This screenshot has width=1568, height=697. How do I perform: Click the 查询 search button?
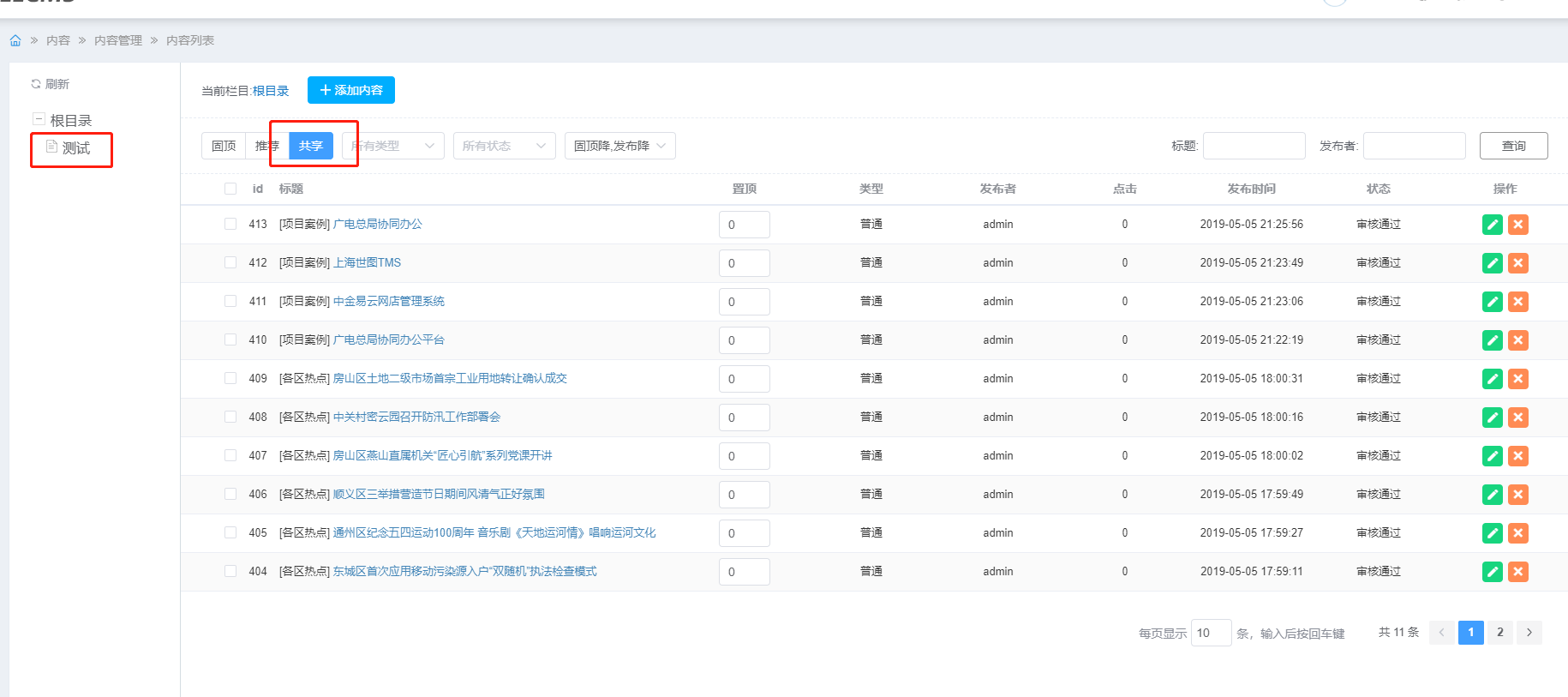coord(1513,146)
